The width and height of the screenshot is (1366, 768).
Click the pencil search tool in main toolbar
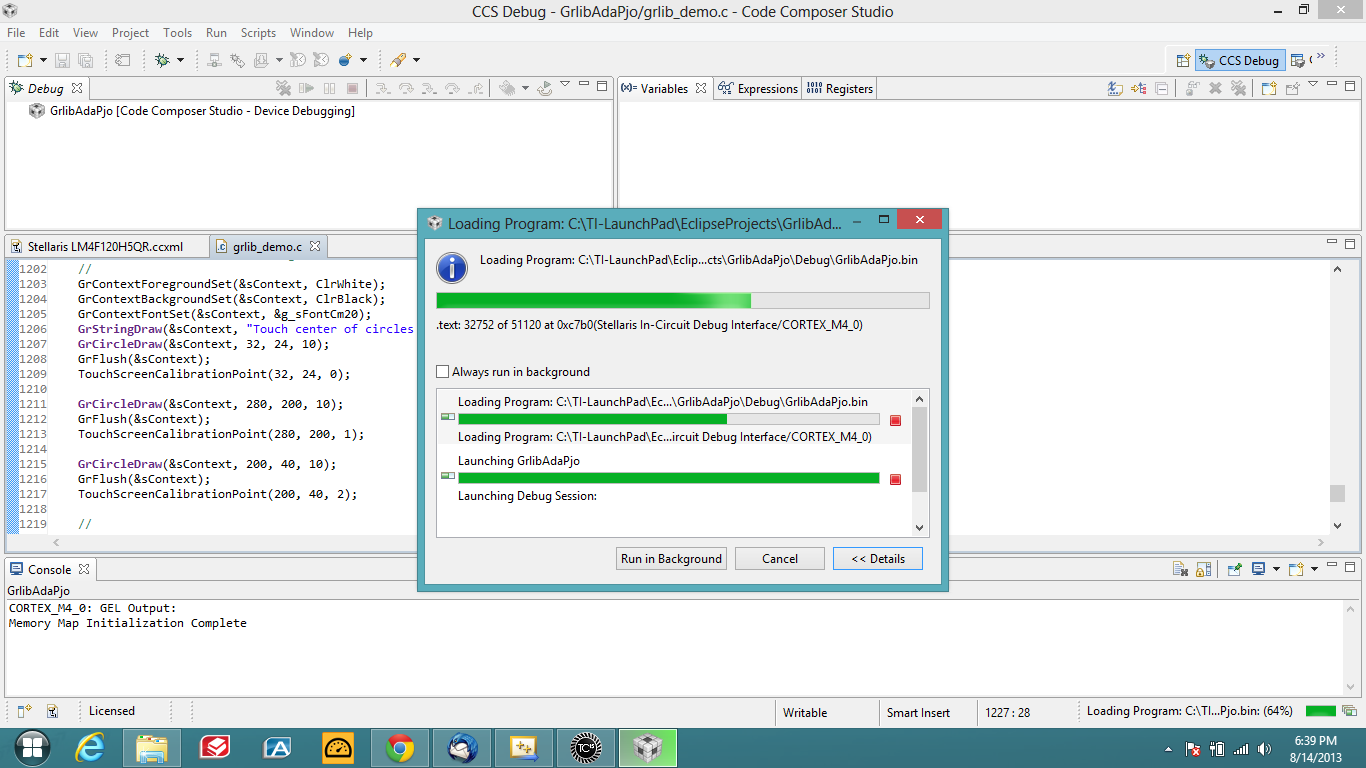pyautogui.click(x=398, y=60)
